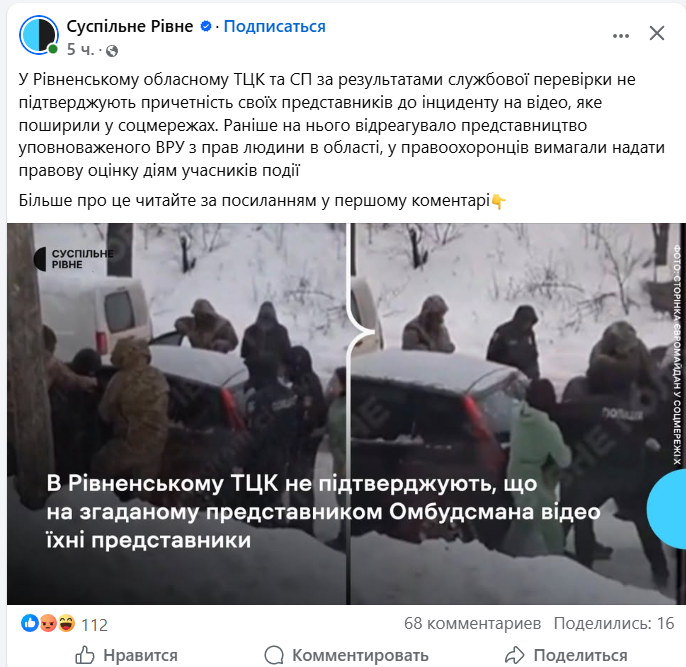The image size is (686, 667).
Task: Like the post with Нравится
Action: click(126, 655)
